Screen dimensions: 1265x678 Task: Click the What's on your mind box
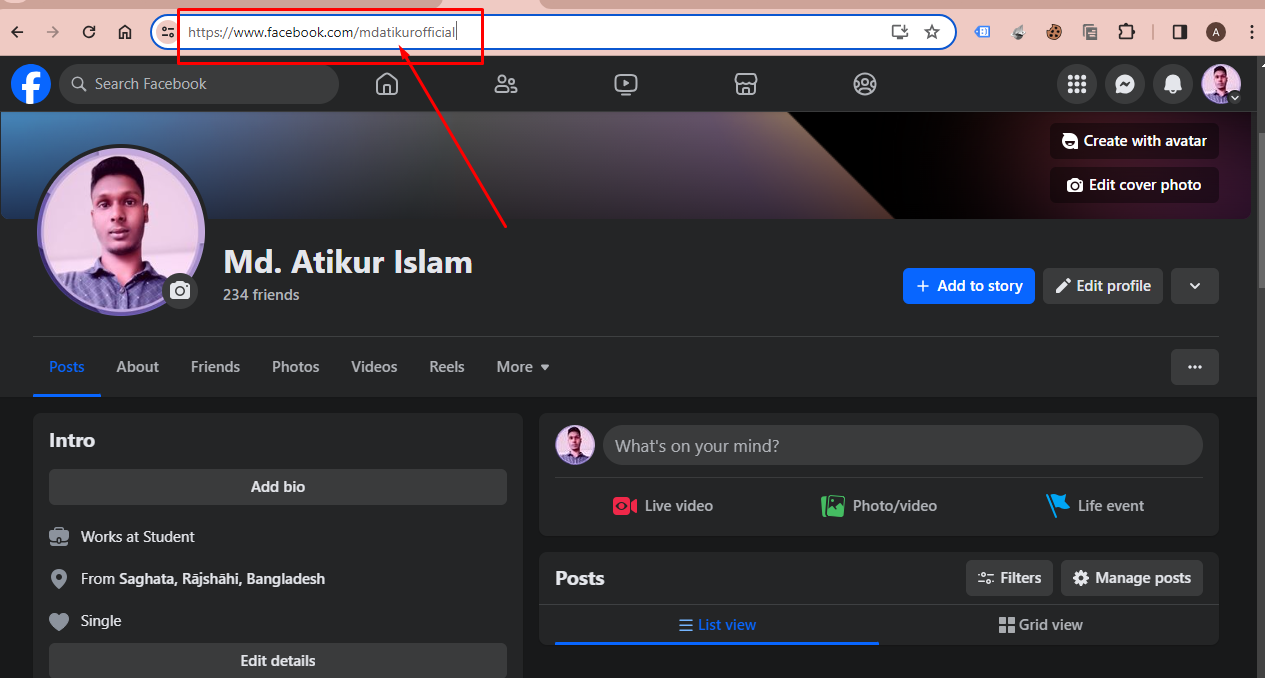tap(902, 446)
